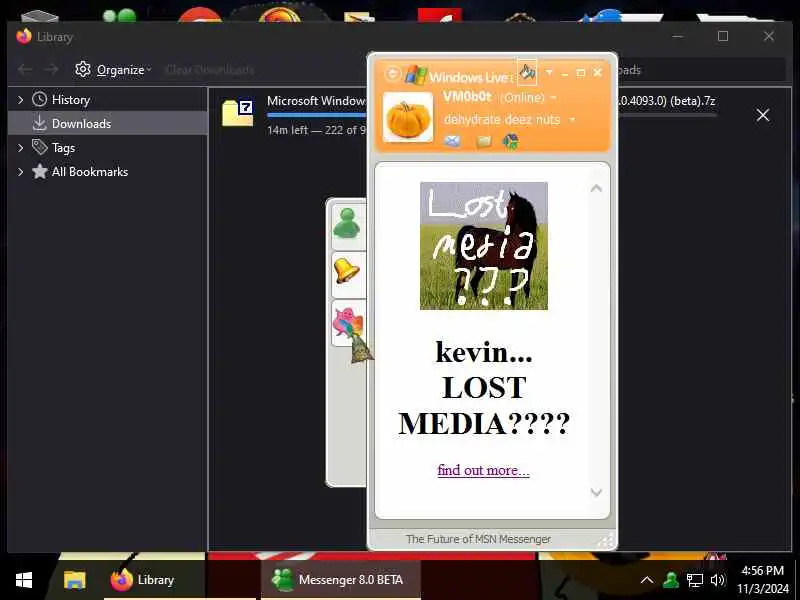Click Clear Downloads in Library toolbar

[x=210, y=69]
